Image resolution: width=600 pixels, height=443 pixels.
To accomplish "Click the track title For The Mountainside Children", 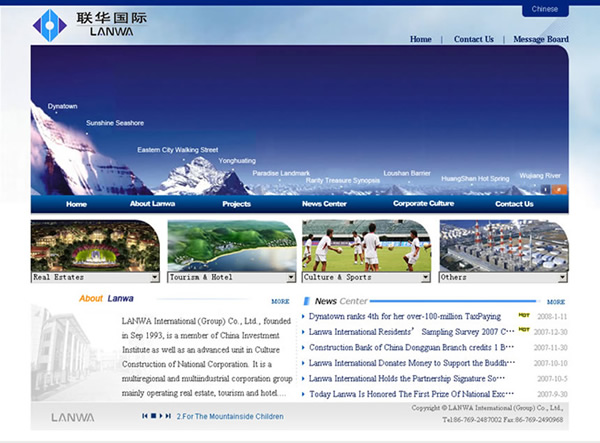I will pyautogui.click(x=230, y=416).
